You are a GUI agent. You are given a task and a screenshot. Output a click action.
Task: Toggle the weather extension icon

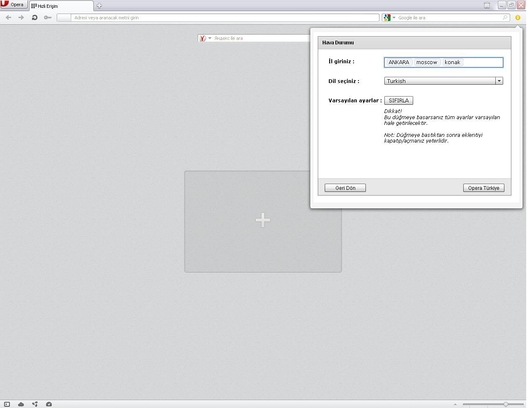(x=518, y=17)
